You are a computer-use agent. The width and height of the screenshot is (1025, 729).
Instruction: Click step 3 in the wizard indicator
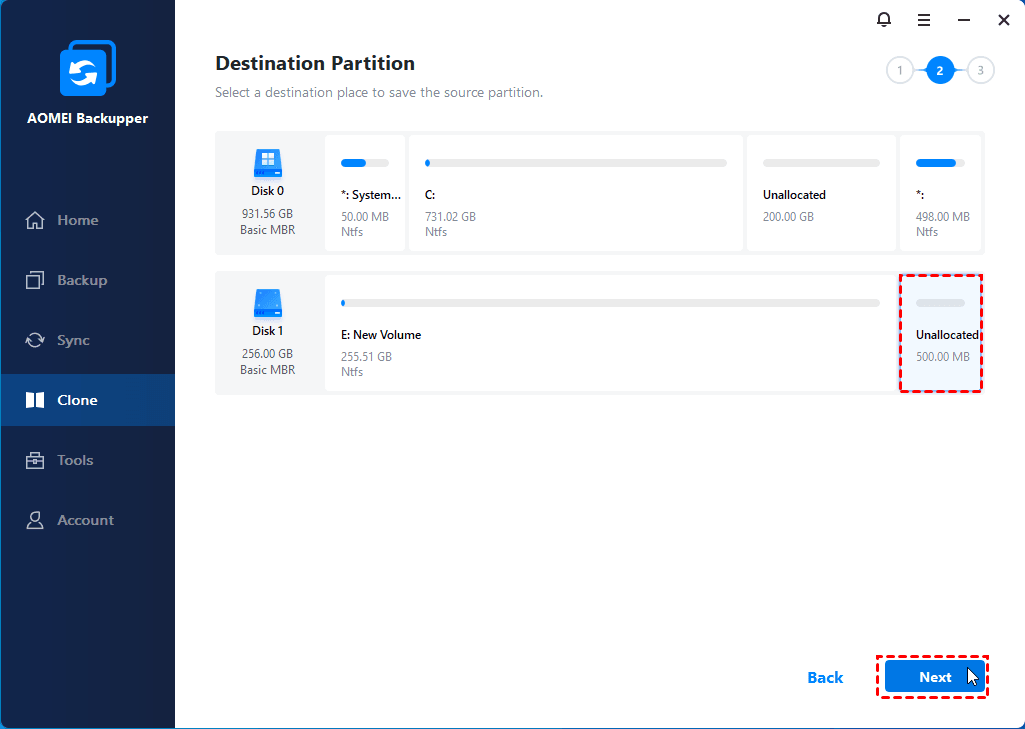(x=980, y=70)
